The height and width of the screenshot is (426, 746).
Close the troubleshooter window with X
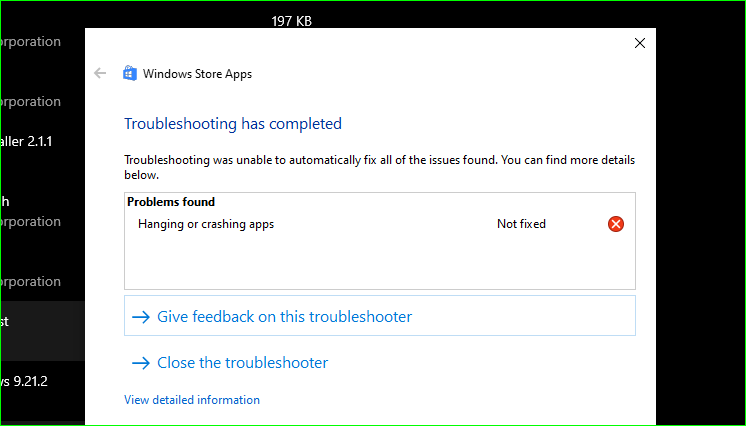pos(640,43)
